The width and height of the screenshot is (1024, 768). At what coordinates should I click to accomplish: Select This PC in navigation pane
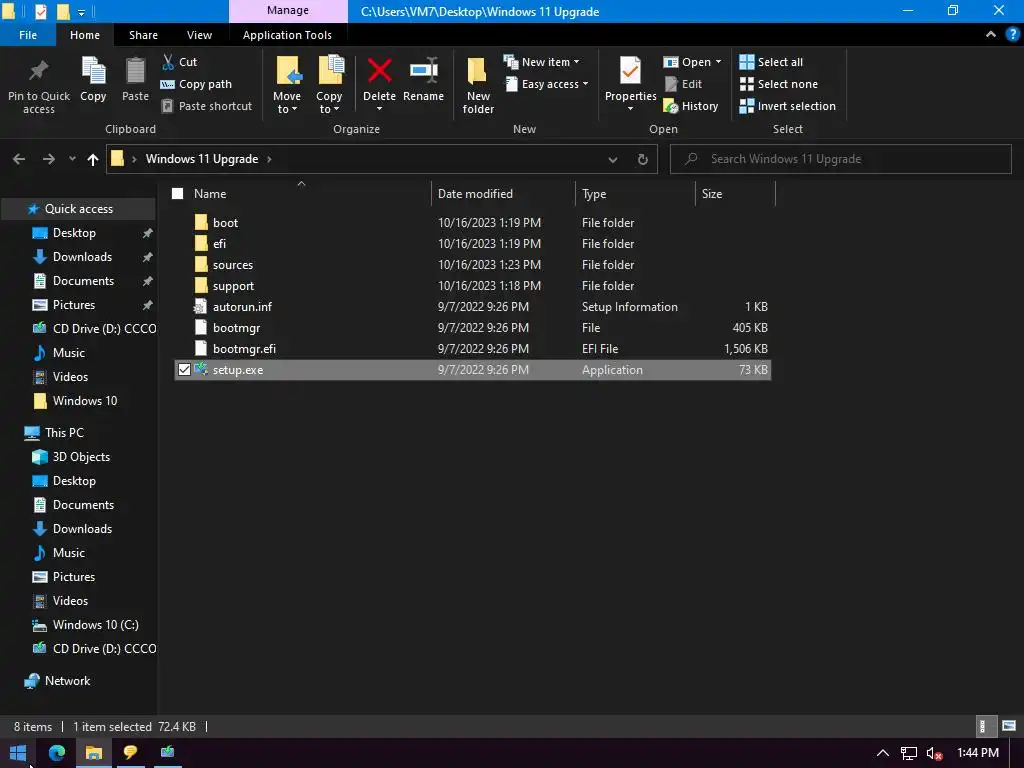point(64,432)
